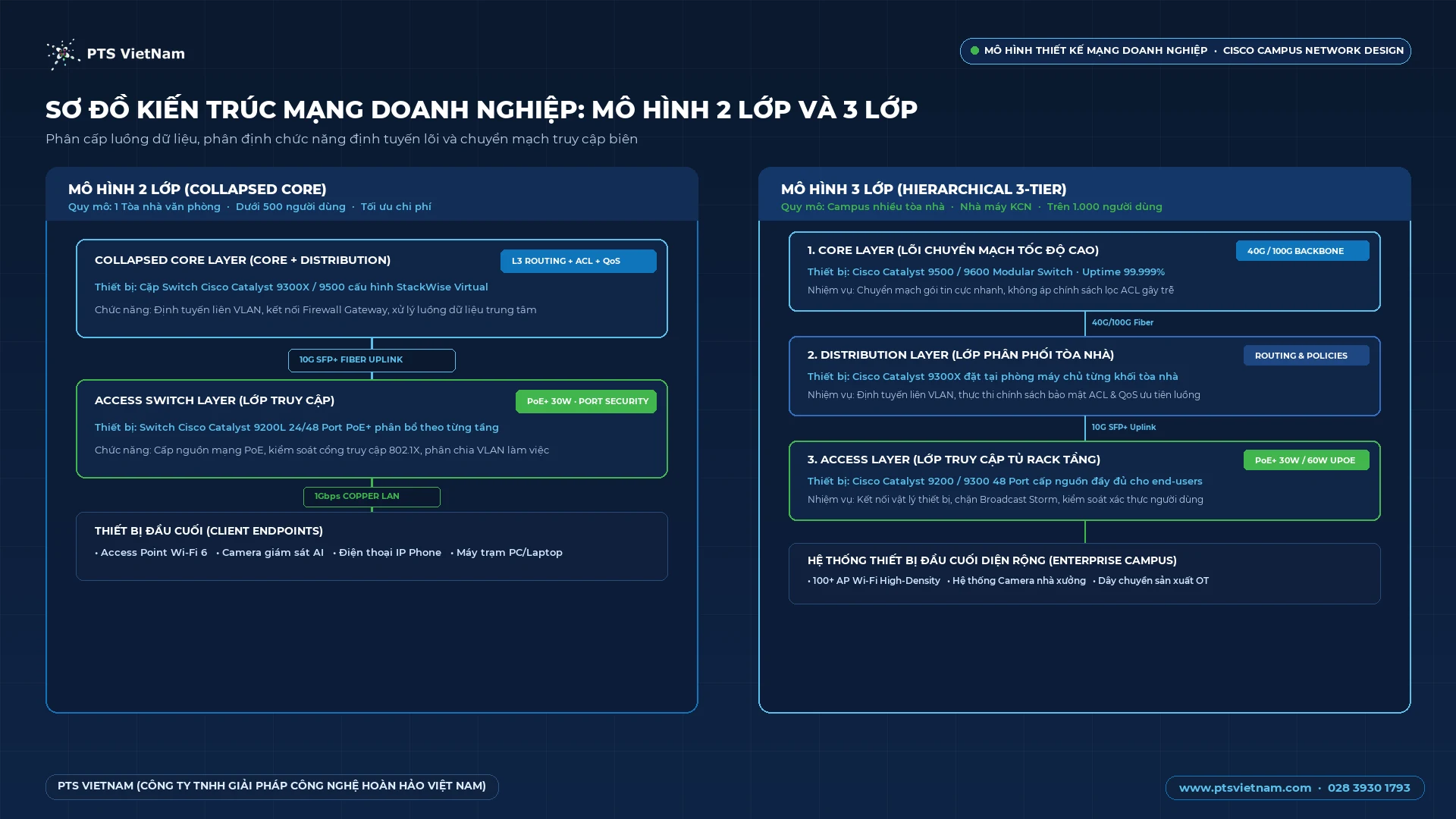
Task: Click the Cặp Switch Cisco Catalyst 9300X / 9500 line
Action: [x=291, y=287]
